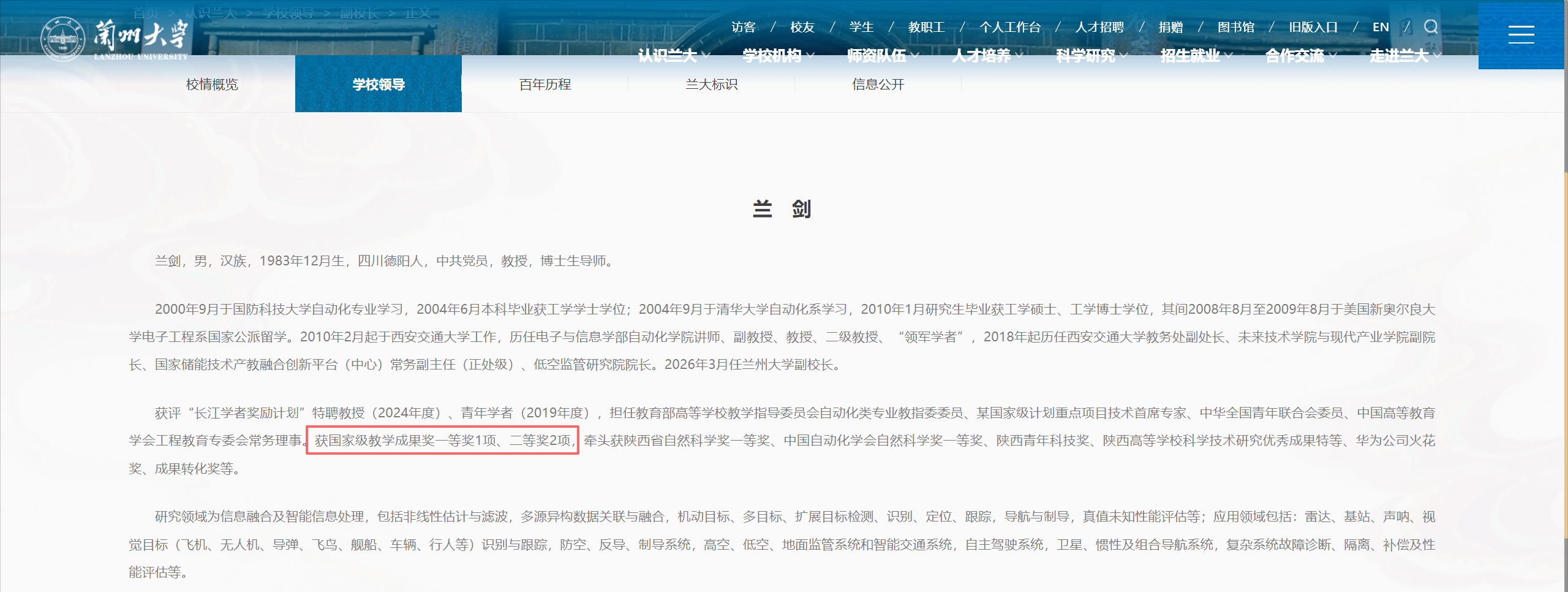Image resolution: width=1568 pixels, height=592 pixels.
Task: Open the 学生 top link
Action: pyautogui.click(x=861, y=27)
